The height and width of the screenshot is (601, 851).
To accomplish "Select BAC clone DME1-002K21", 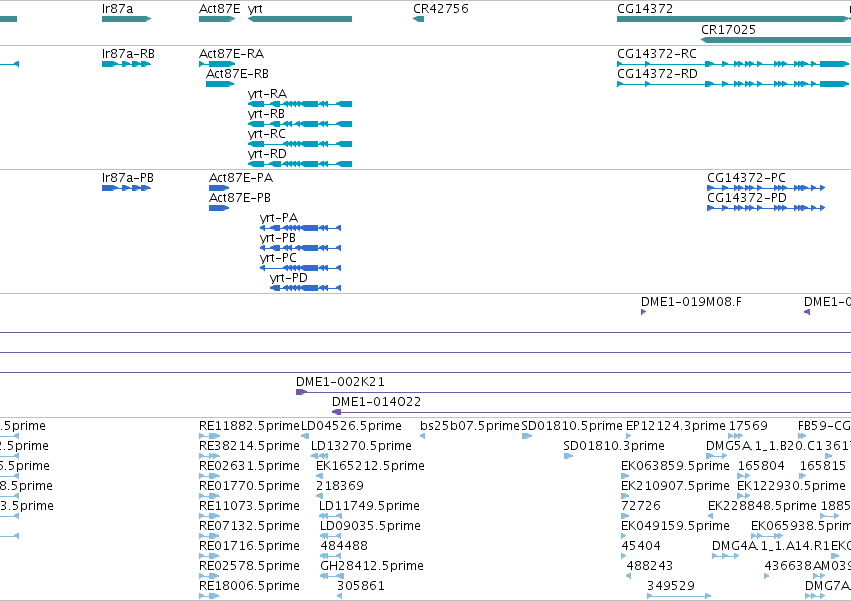I will (573, 392).
